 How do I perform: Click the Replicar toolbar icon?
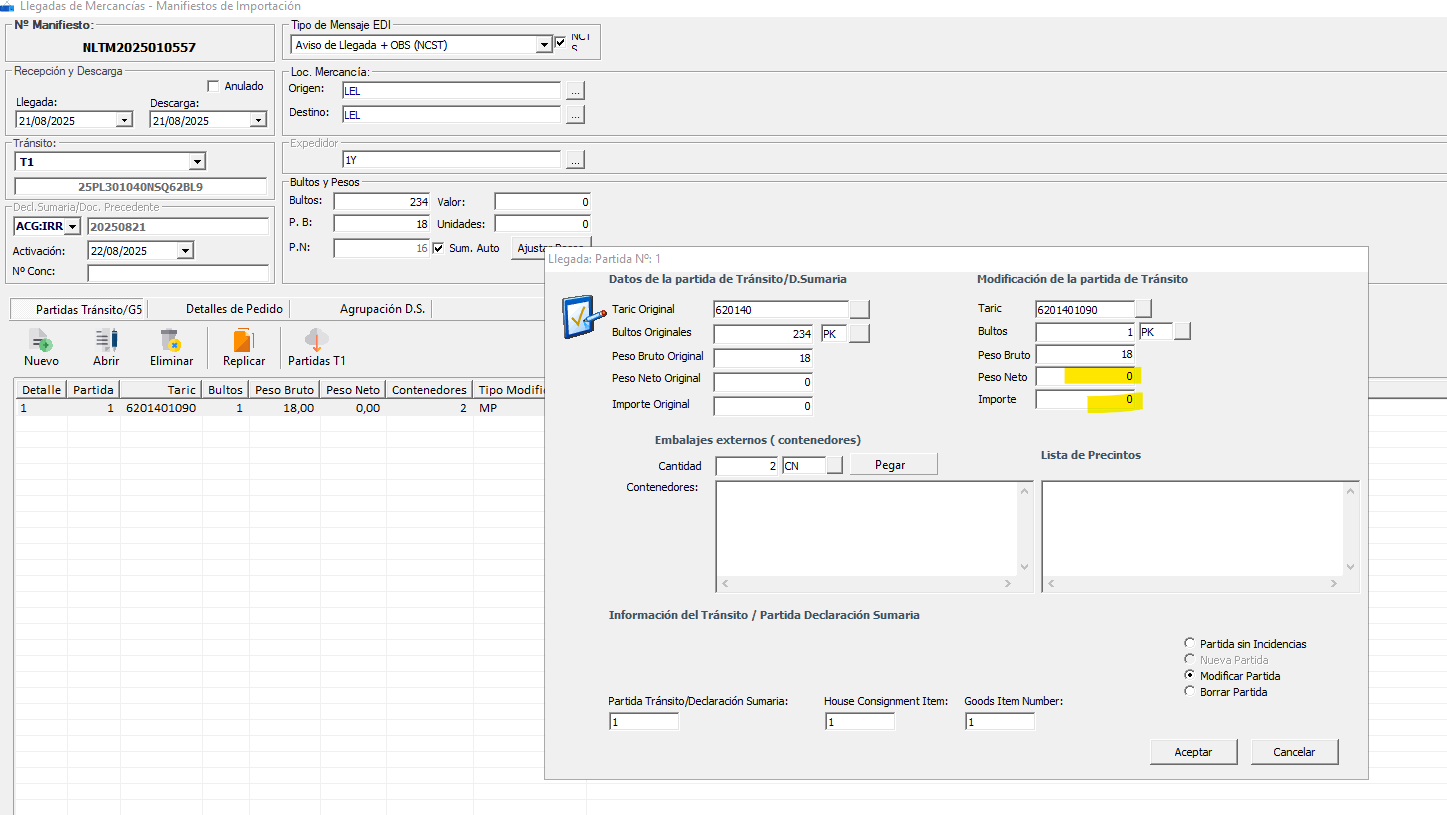(244, 341)
